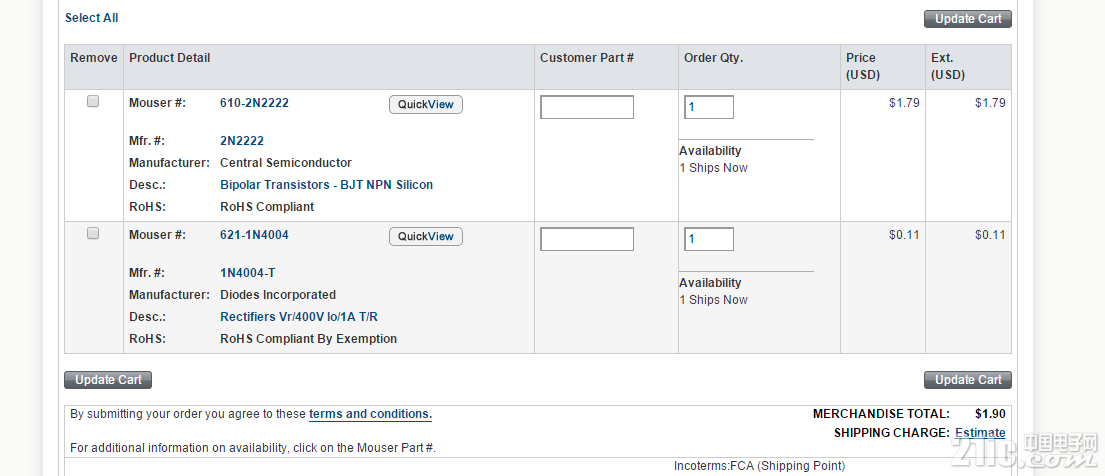Click Customer Part # field for 1N4004
1105x476 pixels.
click(586, 239)
